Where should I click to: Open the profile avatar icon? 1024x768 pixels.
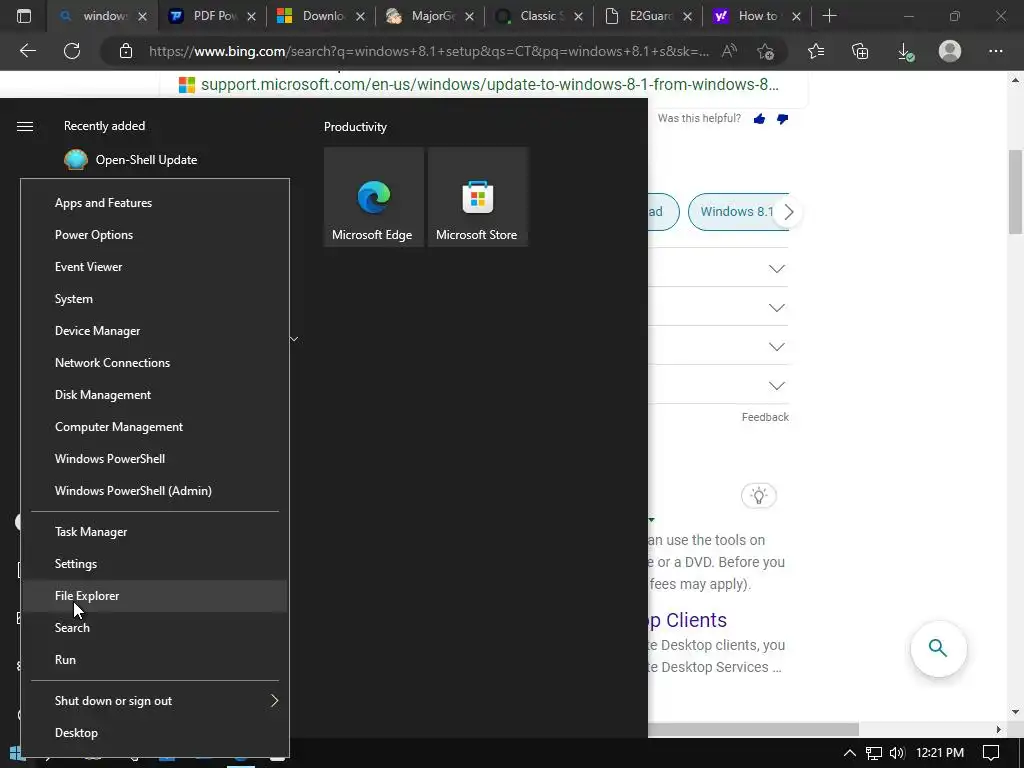click(950, 51)
